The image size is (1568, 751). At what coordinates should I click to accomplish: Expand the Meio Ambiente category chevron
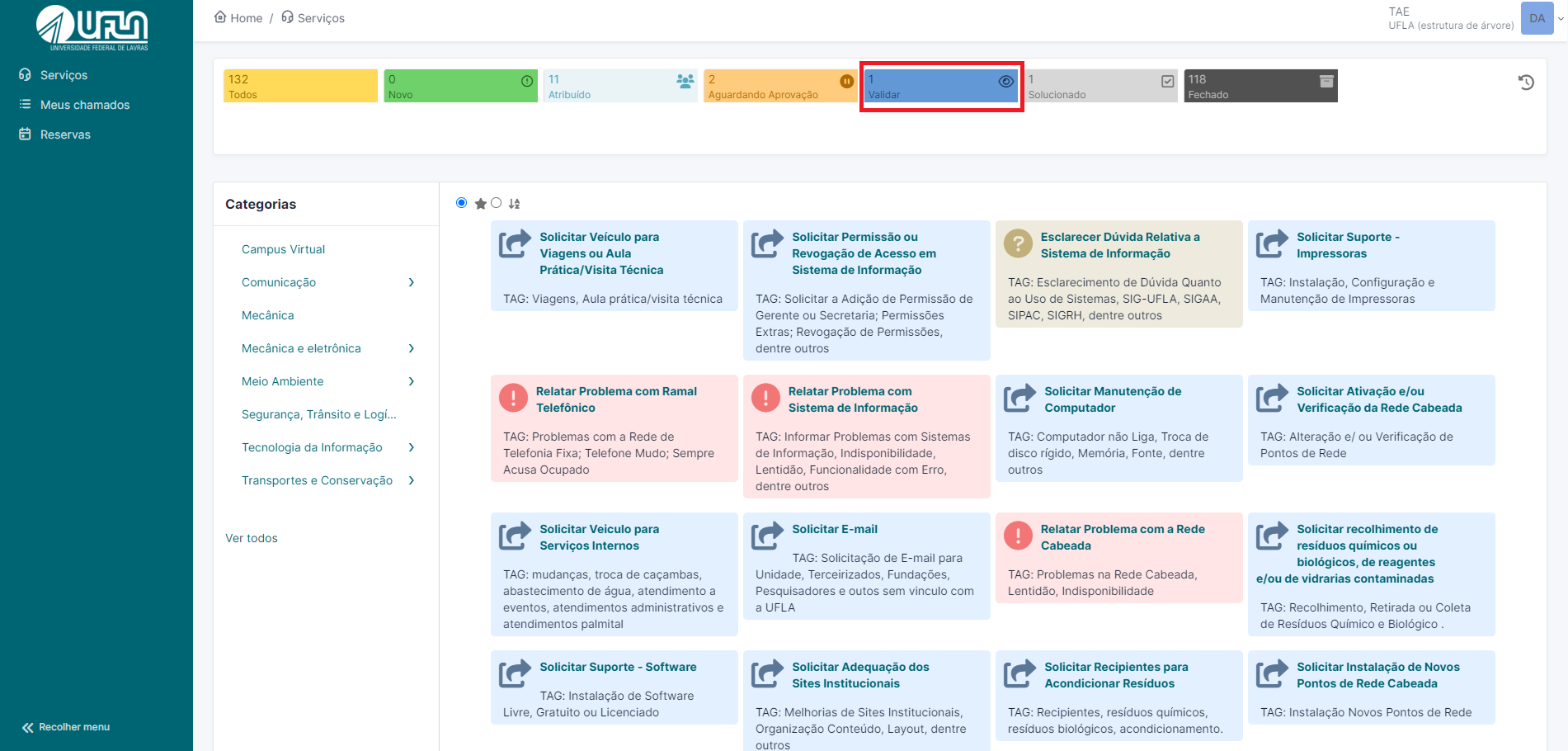tap(412, 381)
